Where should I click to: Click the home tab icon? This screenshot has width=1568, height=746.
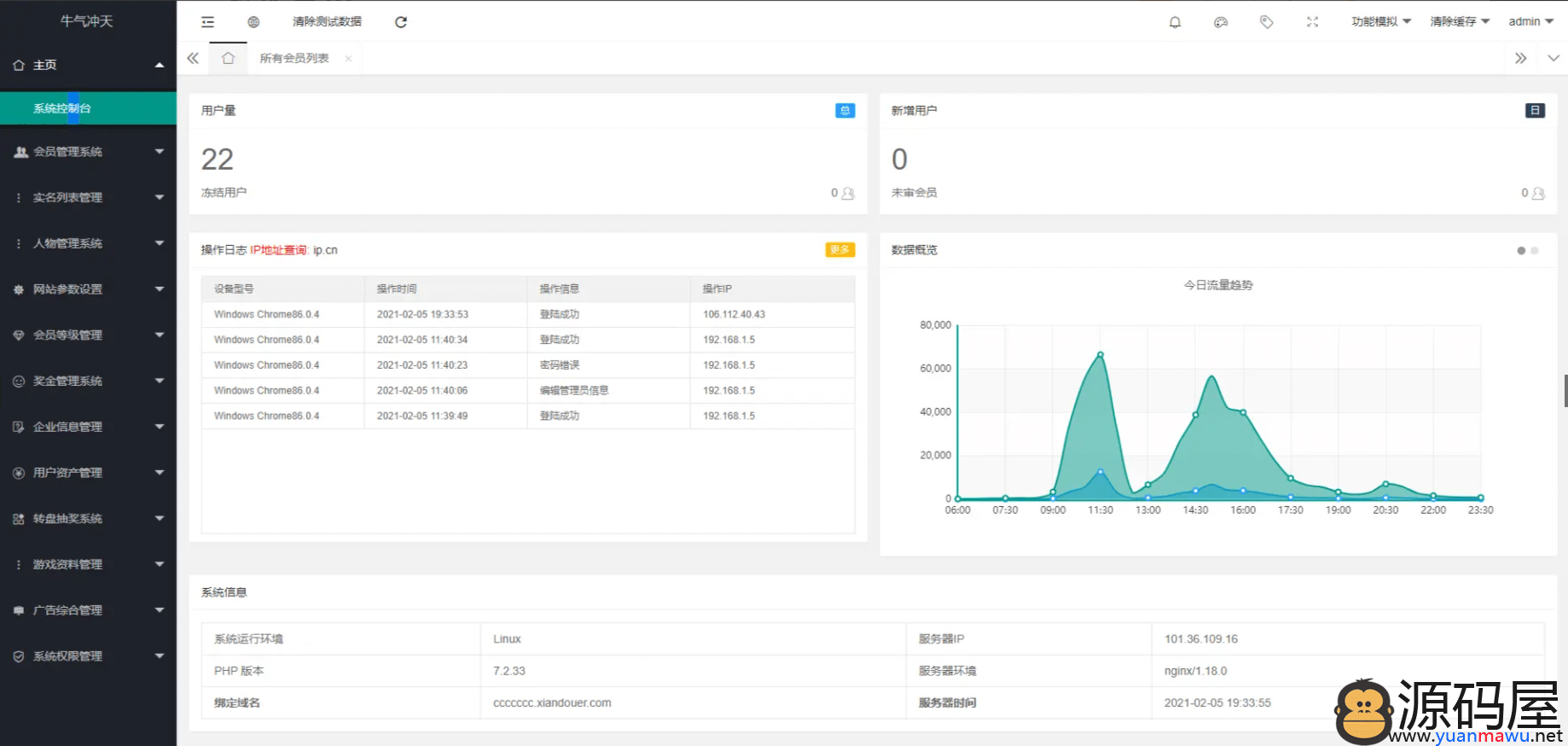(228, 58)
